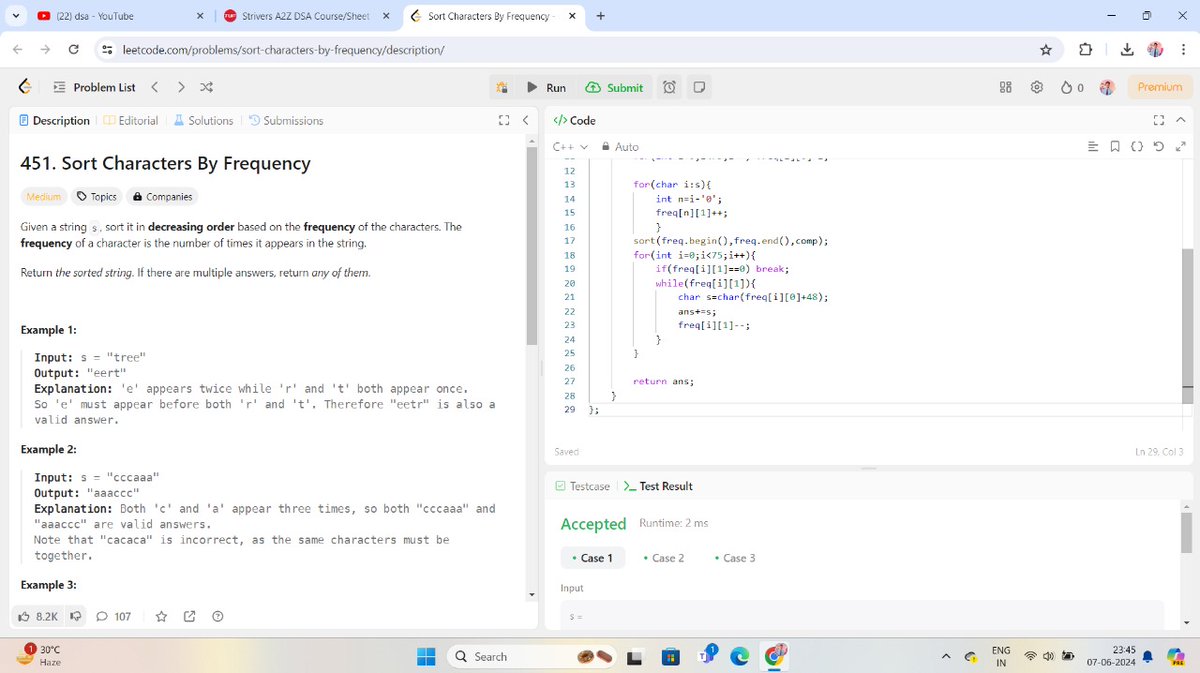Open the layout grid icon
This screenshot has width=1200, height=673.
coord(1006,87)
